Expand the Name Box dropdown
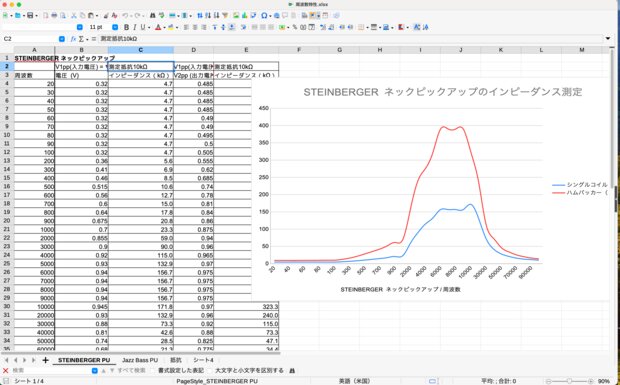This screenshot has height=385, width=620. pos(62,39)
